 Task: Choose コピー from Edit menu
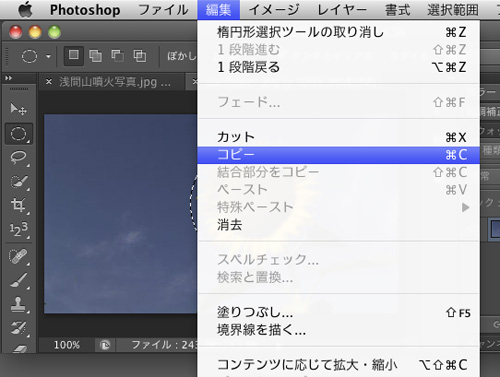(x=338, y=155)
